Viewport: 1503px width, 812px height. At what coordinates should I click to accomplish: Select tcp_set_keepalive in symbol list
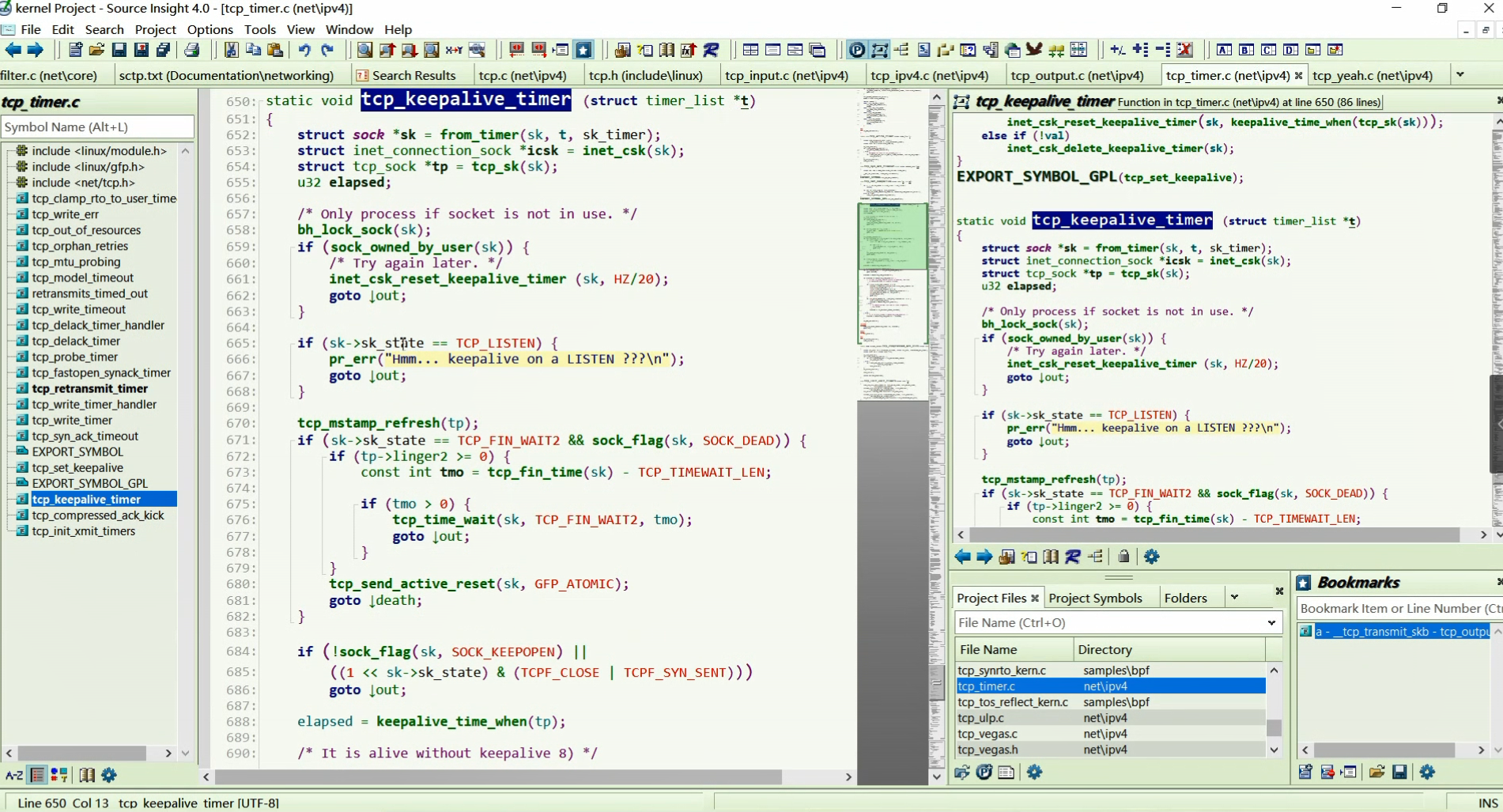(x=77, y=467)
